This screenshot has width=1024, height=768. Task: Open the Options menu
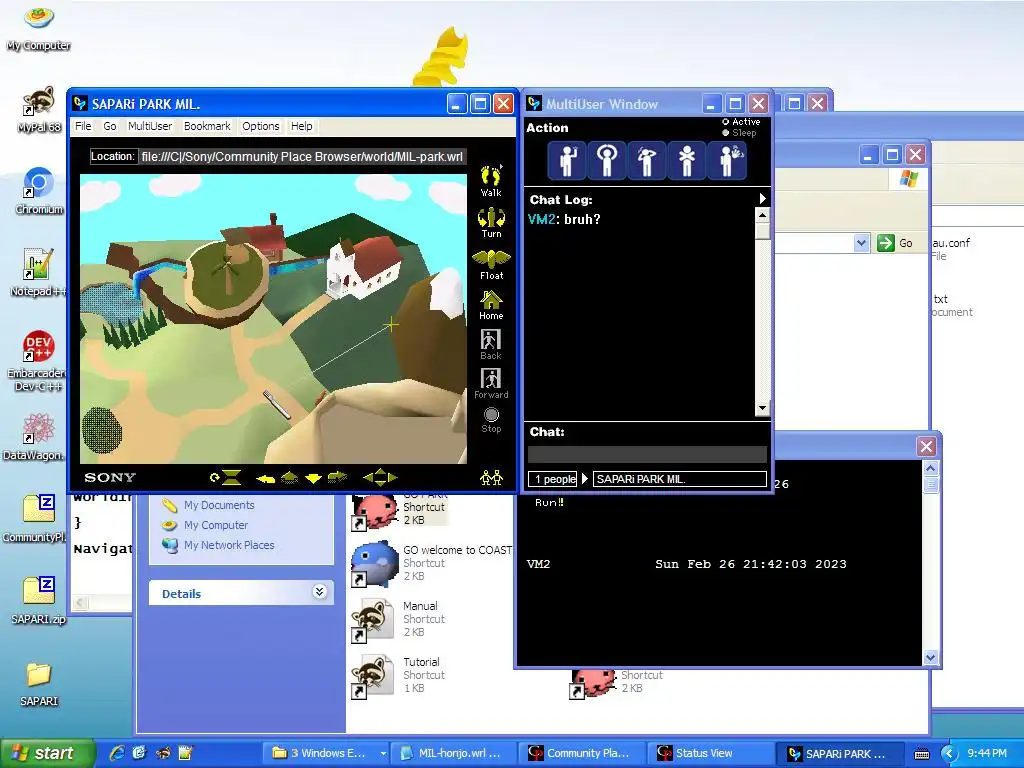point(261,126)
